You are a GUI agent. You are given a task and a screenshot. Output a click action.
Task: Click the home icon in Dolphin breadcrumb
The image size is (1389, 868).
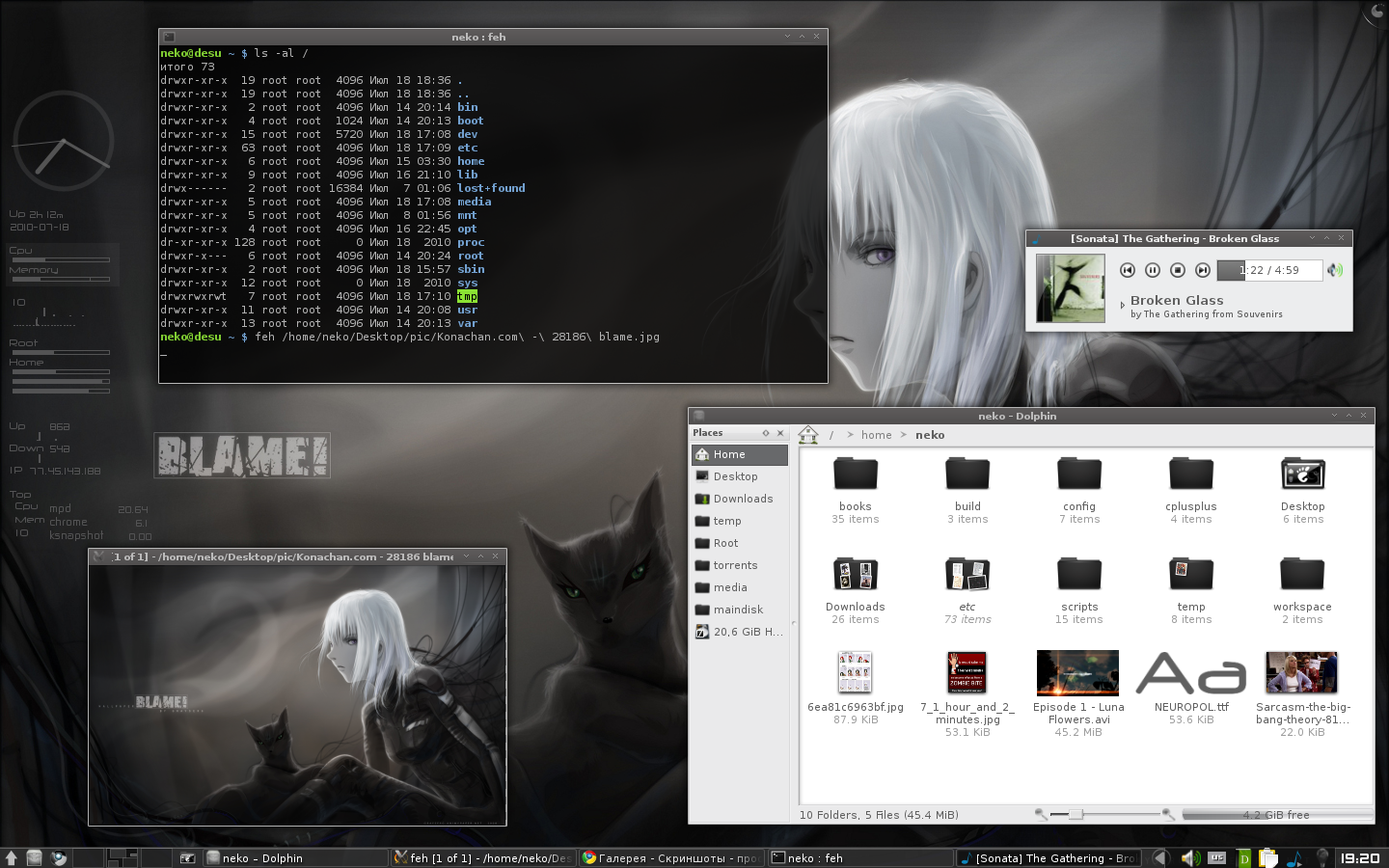808,435
